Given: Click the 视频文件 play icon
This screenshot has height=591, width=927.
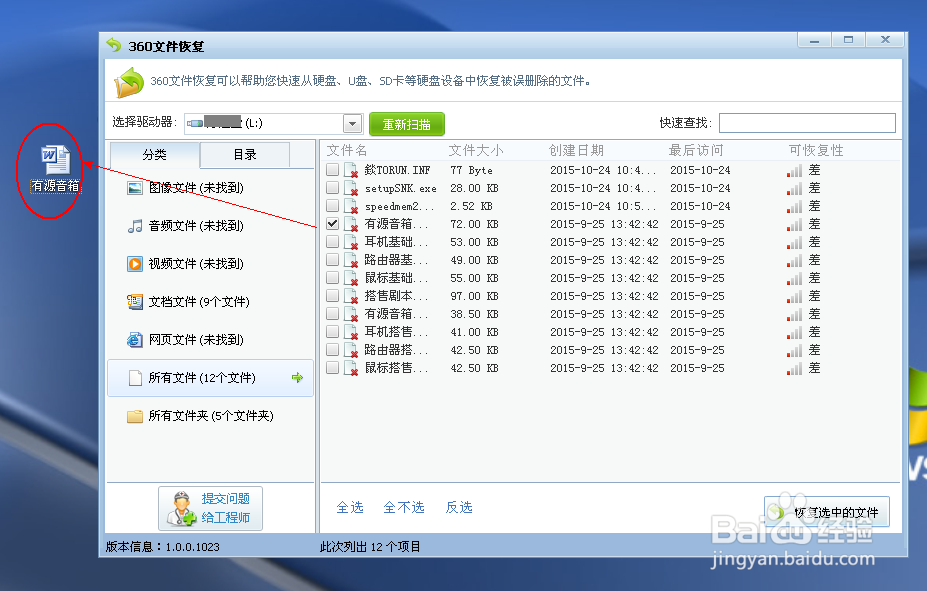Looking at the screenshot, I should tap(135, 264).
